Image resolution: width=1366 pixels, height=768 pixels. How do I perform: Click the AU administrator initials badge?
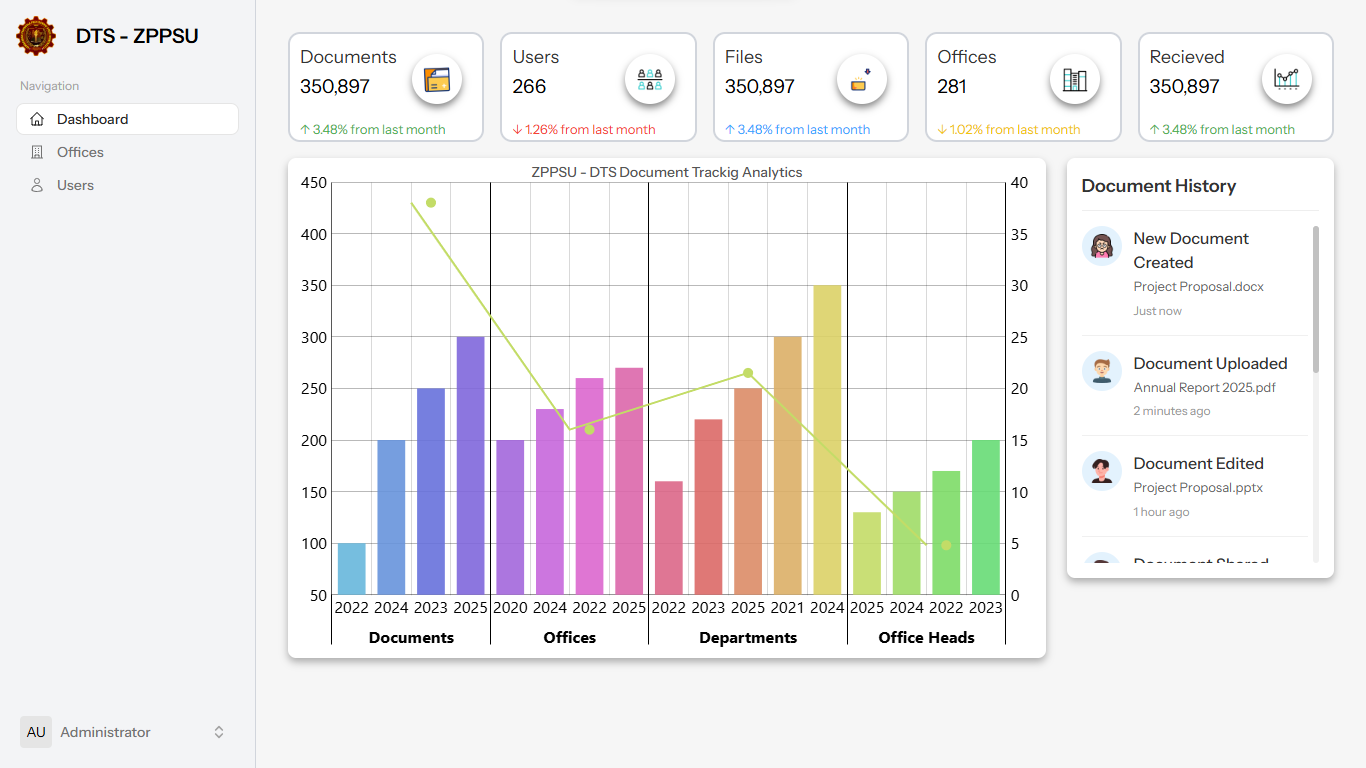[x=36, y=732]
